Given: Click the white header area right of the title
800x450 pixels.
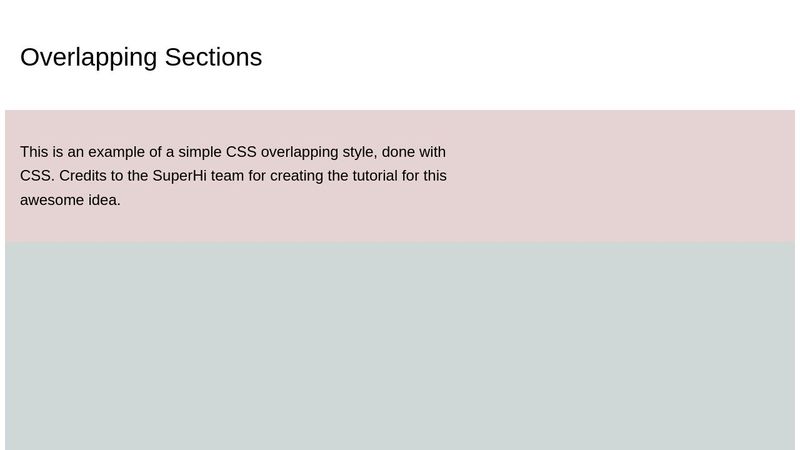Looking at the screenshot, I should point(531,56).
